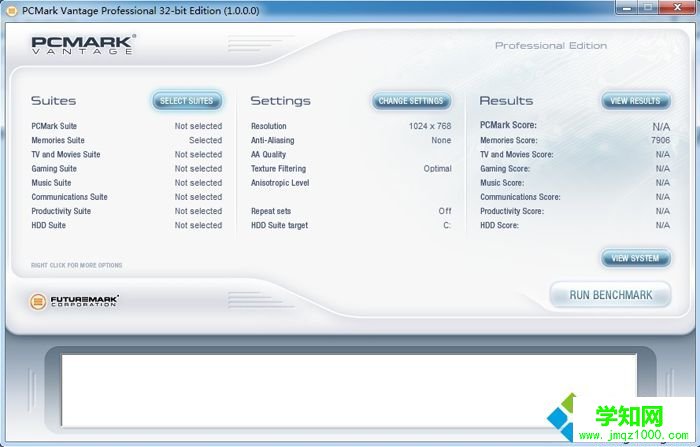Click the Futuremark Corporation logo icon
Image resolution: width=700 pixels, height=447 pixels.
click(38, 302)
